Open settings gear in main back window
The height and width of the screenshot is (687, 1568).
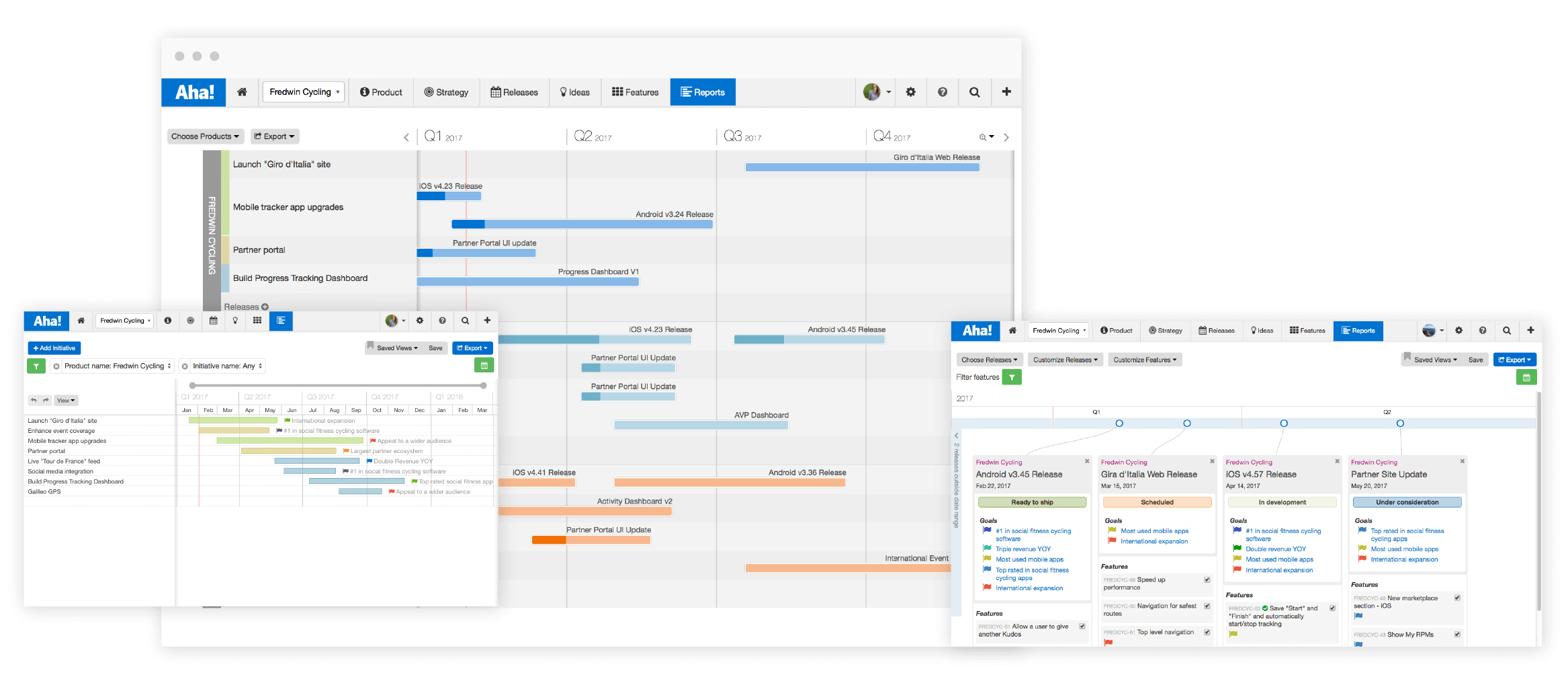pos(910,92)
